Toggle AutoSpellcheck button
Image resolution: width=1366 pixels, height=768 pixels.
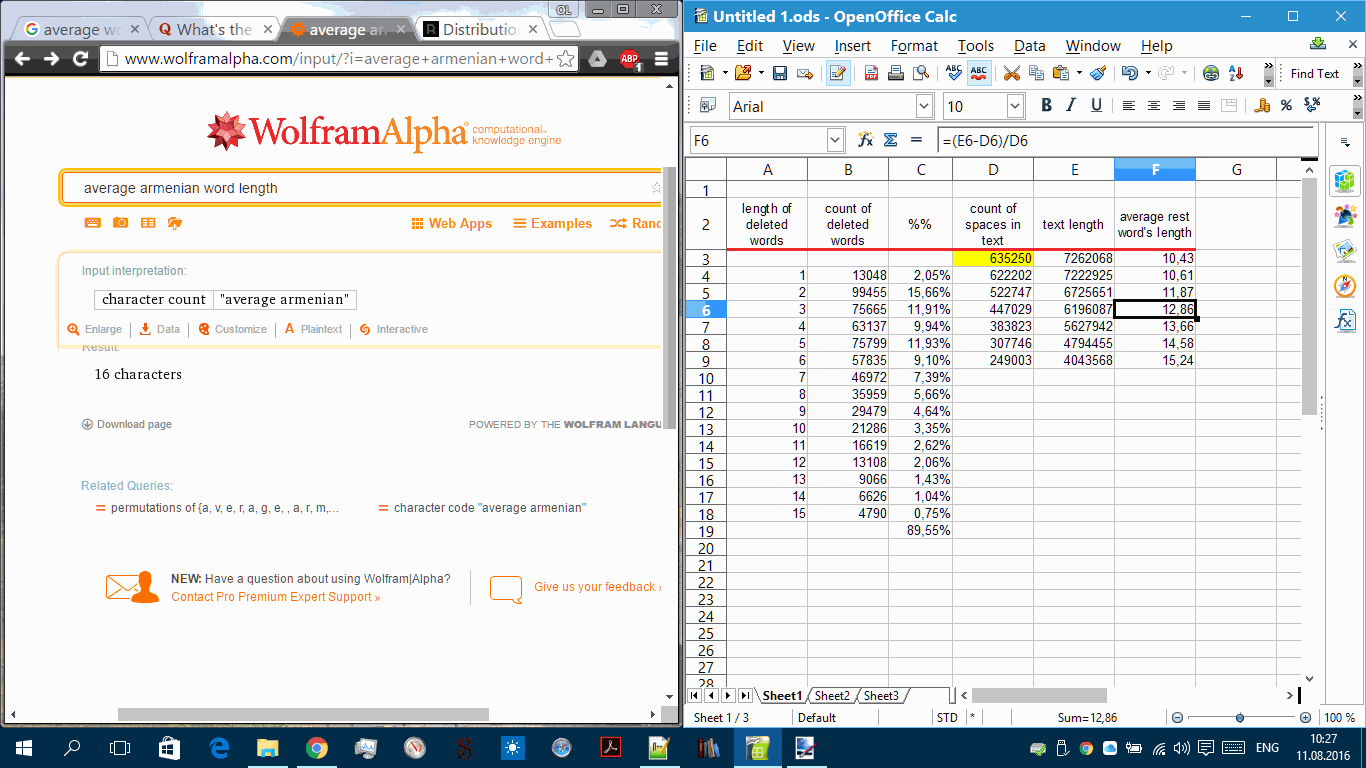[x=979, y=73]
